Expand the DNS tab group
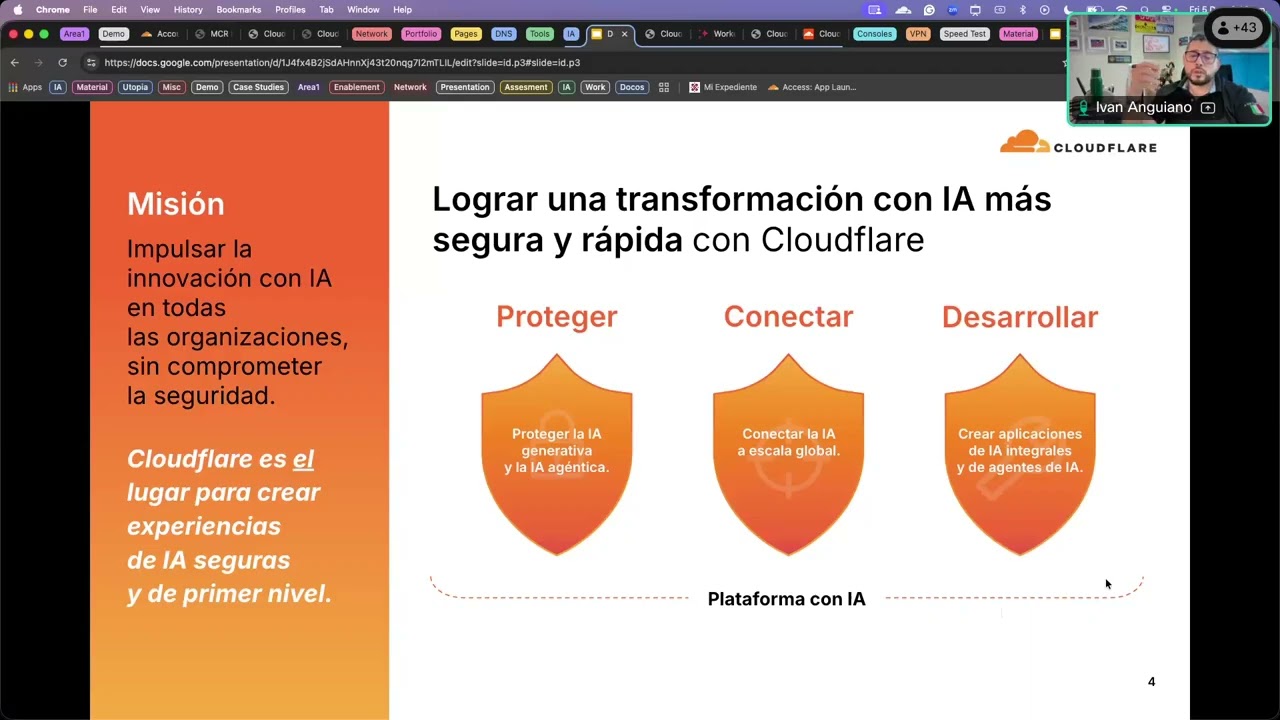Screen dimensions: 1280x720 [x=503, y=34]
